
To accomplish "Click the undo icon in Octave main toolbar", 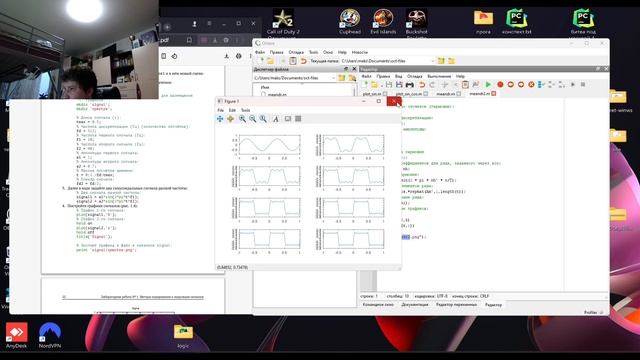I will point(303,61).
